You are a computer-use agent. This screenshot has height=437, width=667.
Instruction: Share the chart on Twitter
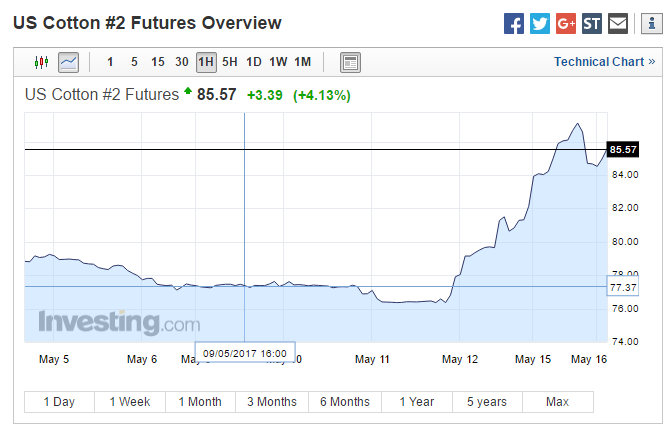[540, 23]
